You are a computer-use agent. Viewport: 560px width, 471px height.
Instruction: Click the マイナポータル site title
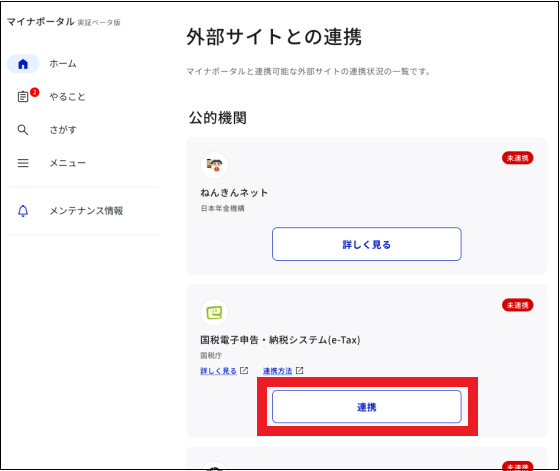[41, 22]
